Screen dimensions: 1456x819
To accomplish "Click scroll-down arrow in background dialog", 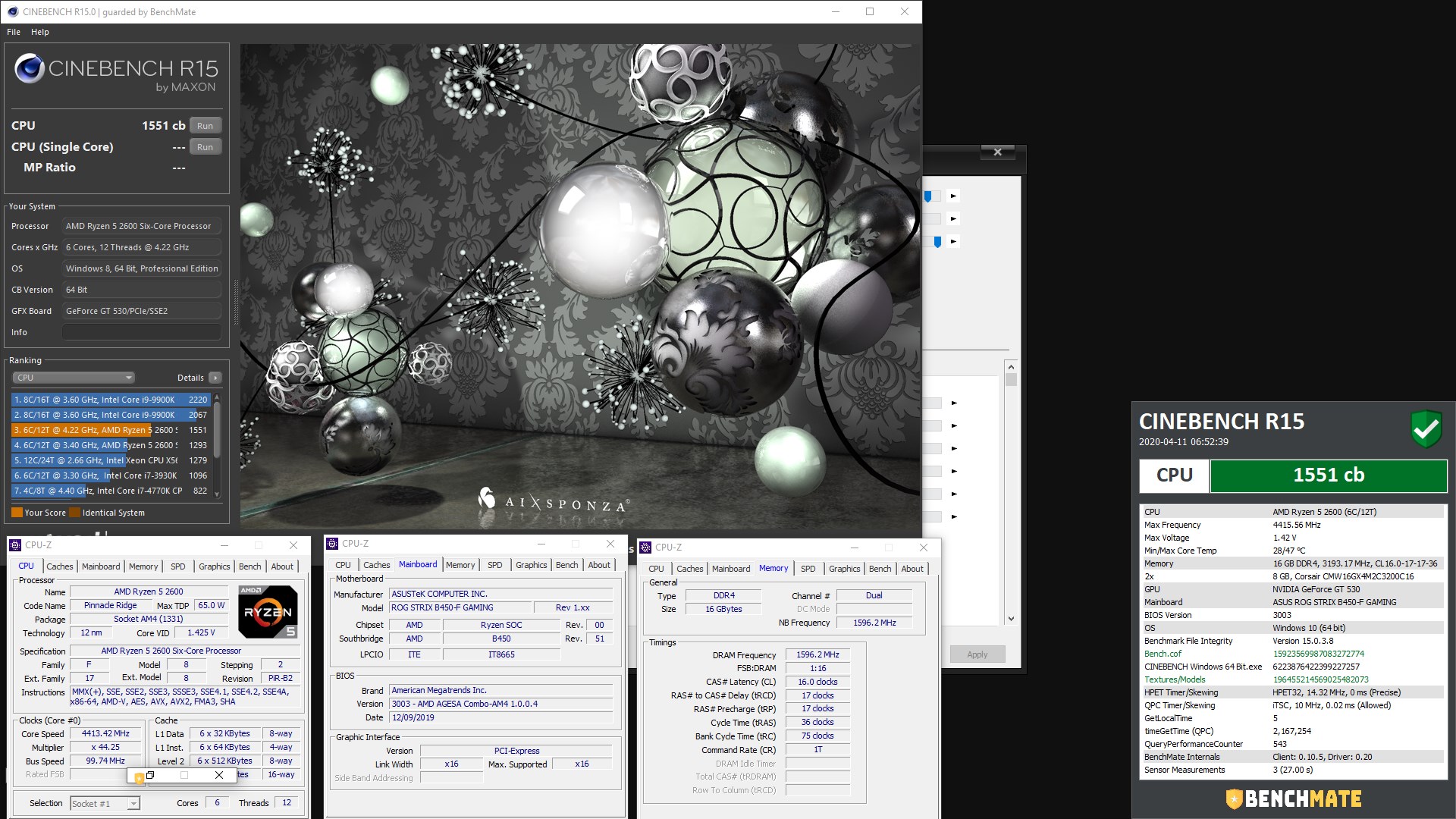I will 1010,619.
